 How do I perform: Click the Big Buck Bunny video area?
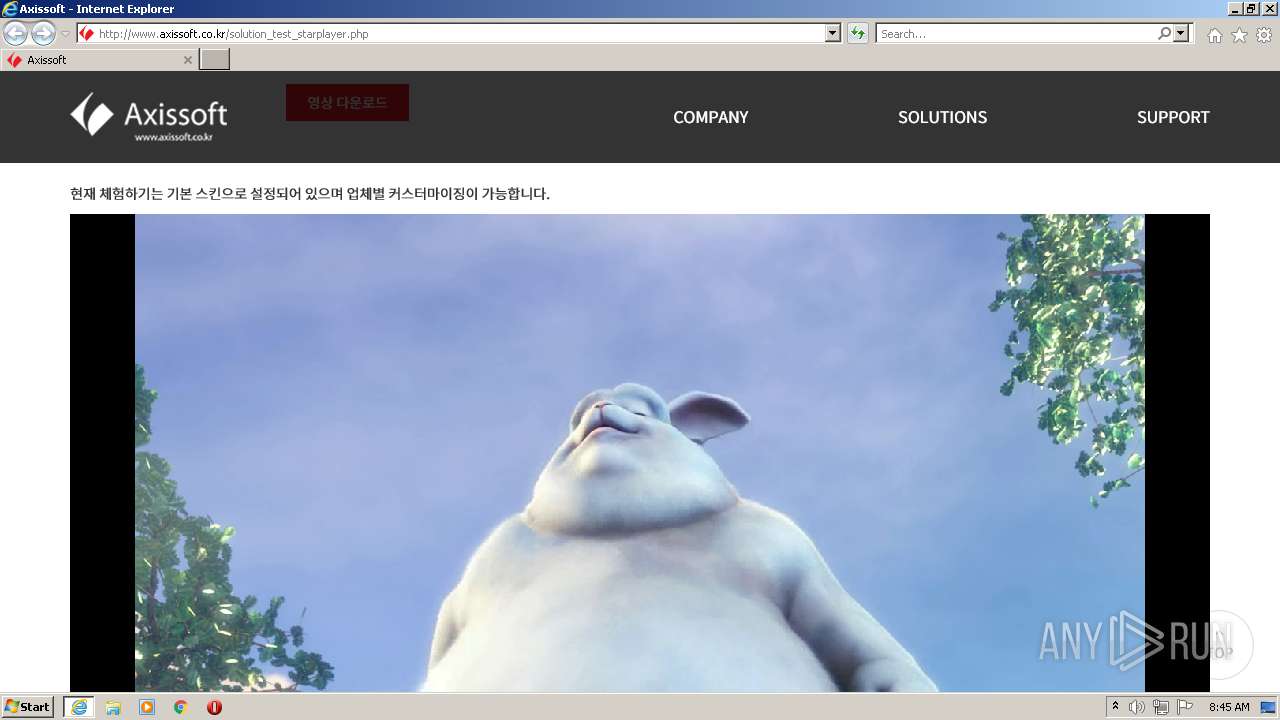[640, 453]
